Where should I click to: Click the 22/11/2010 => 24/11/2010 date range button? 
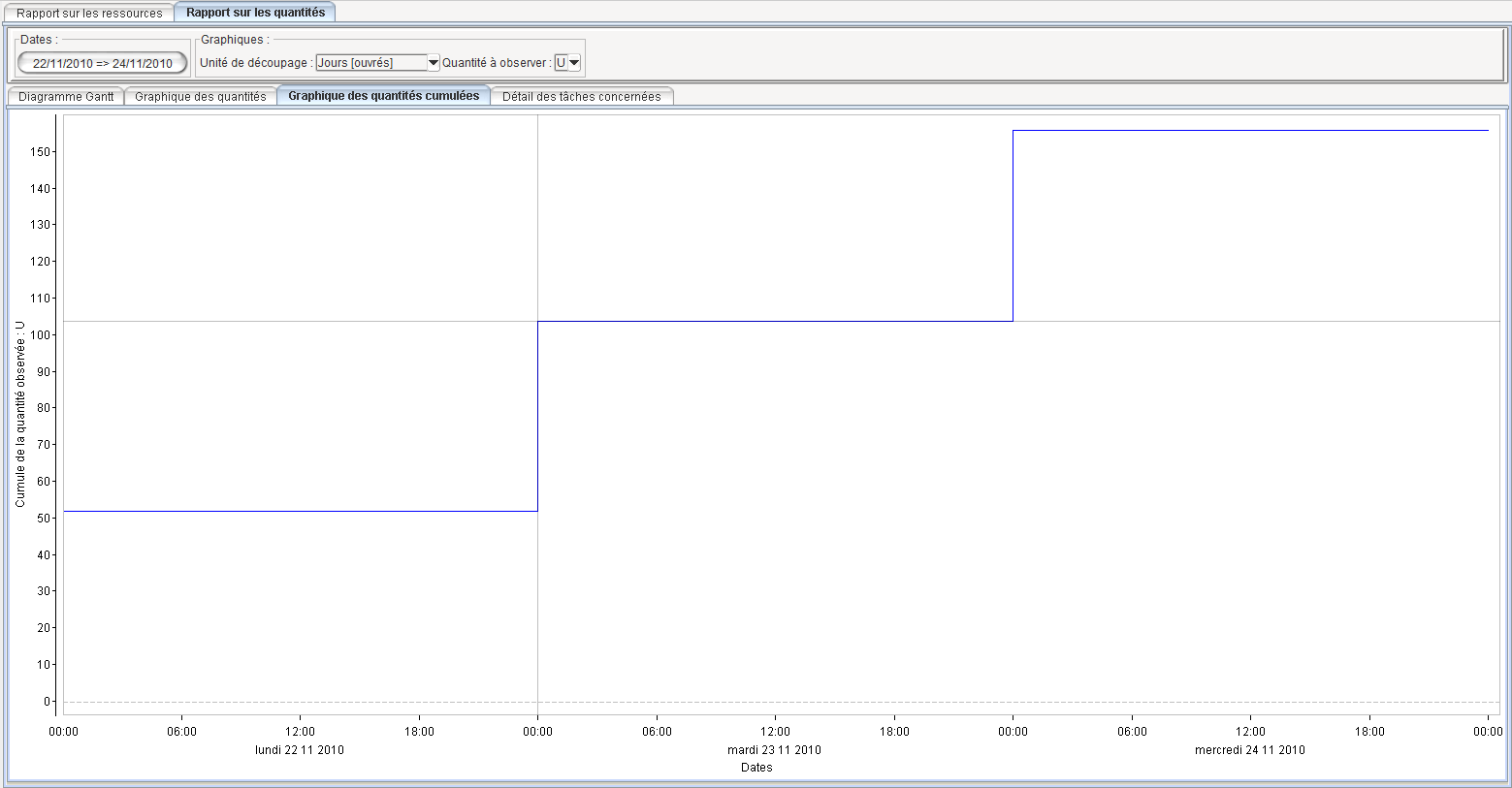pos(102,63)
